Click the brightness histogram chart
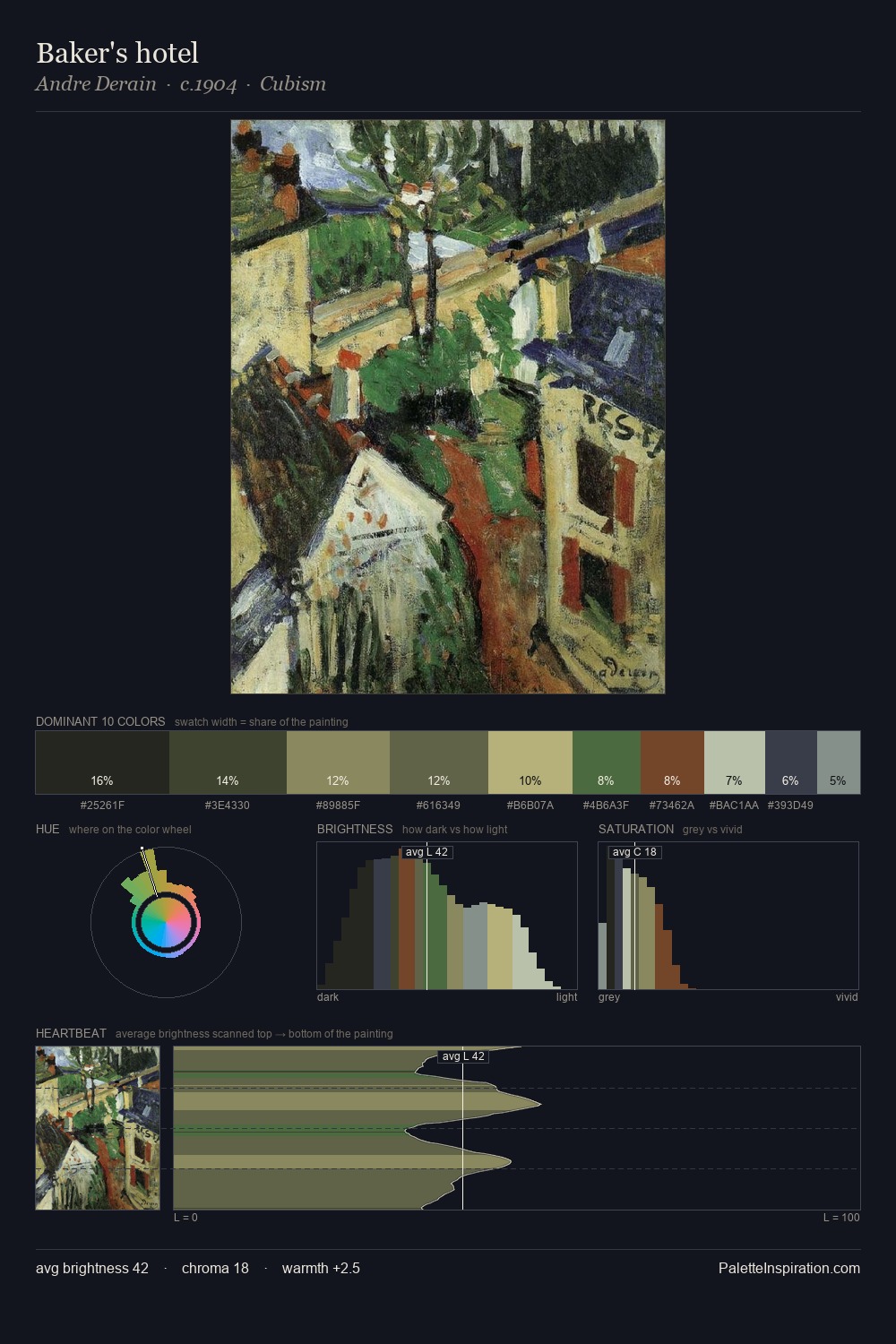This screenshot has width=896, height=1344. [x=447, y=916]
